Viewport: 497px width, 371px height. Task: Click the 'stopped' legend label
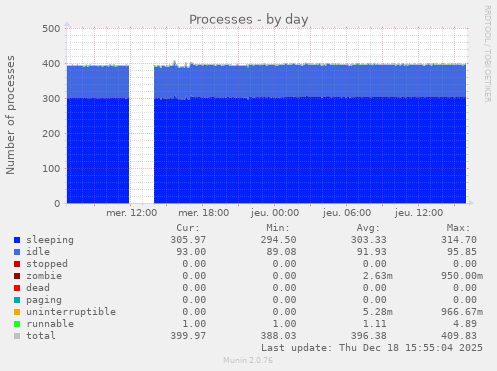pyautogui.click(x=47, y=264)
